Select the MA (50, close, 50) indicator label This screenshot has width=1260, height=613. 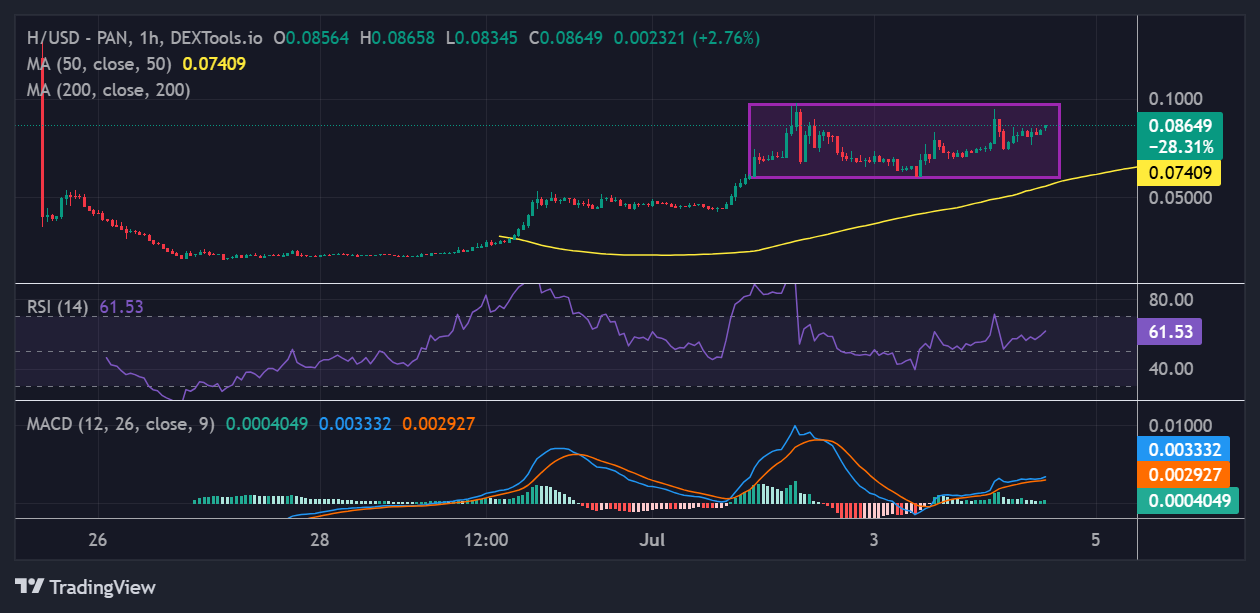[x=100, y=63]
